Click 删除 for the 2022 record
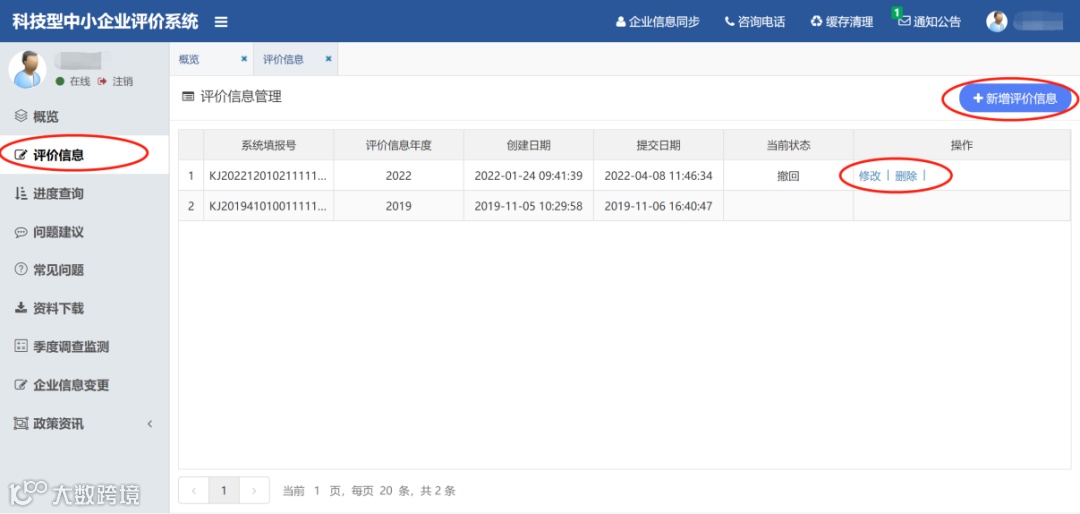1080x514 pixels. click(x=906, y=176)
